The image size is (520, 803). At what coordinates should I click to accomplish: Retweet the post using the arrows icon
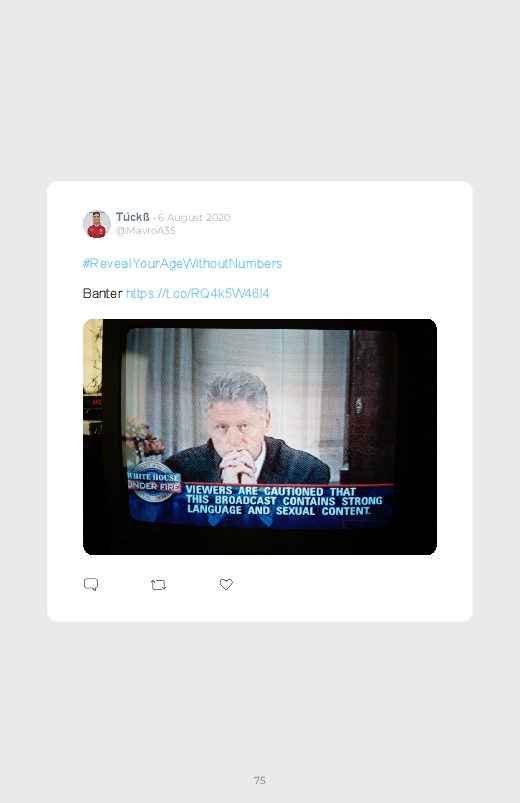tap(158, 584)
